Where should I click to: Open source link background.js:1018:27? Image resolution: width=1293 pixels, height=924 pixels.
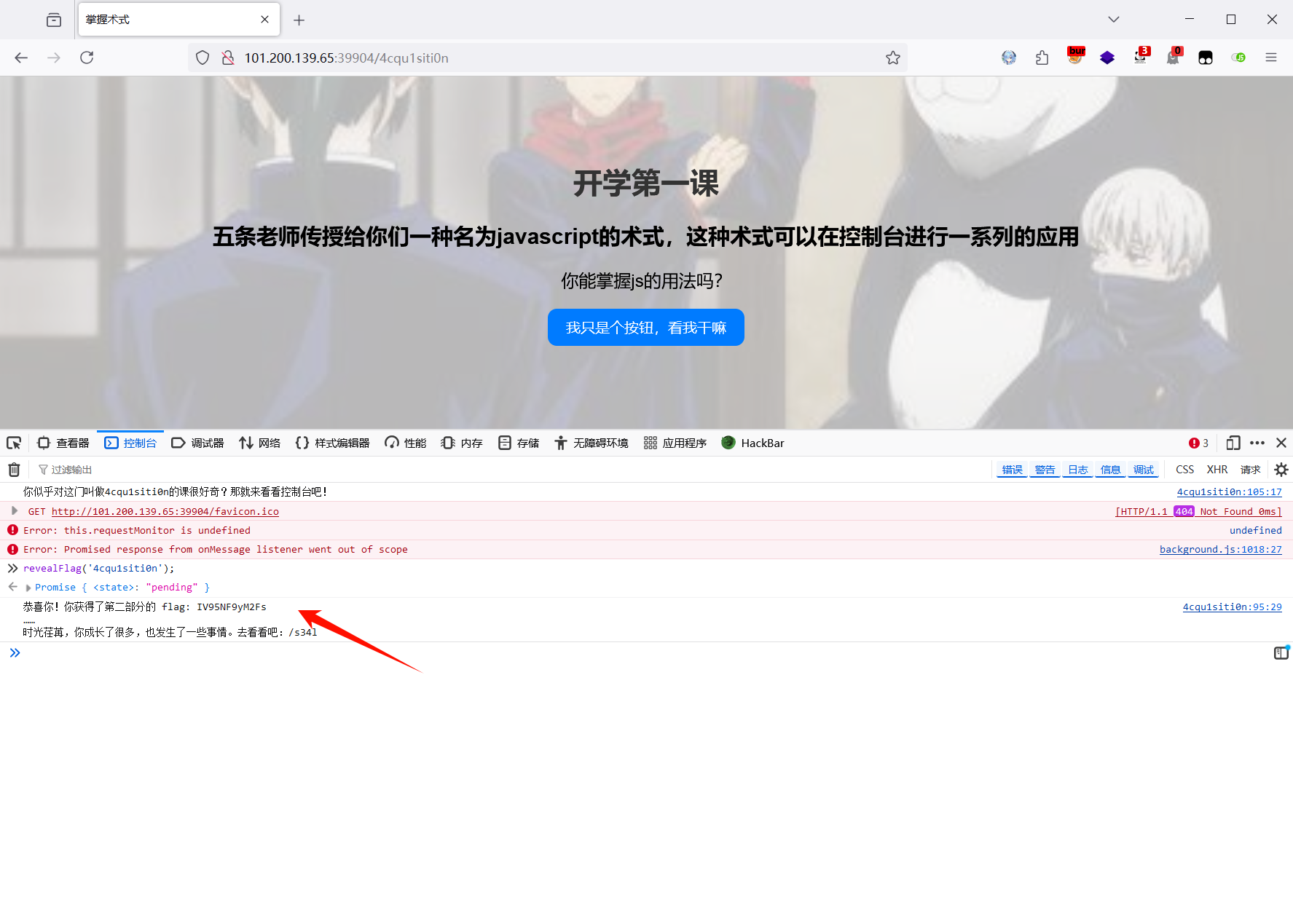coord(1220,549)
